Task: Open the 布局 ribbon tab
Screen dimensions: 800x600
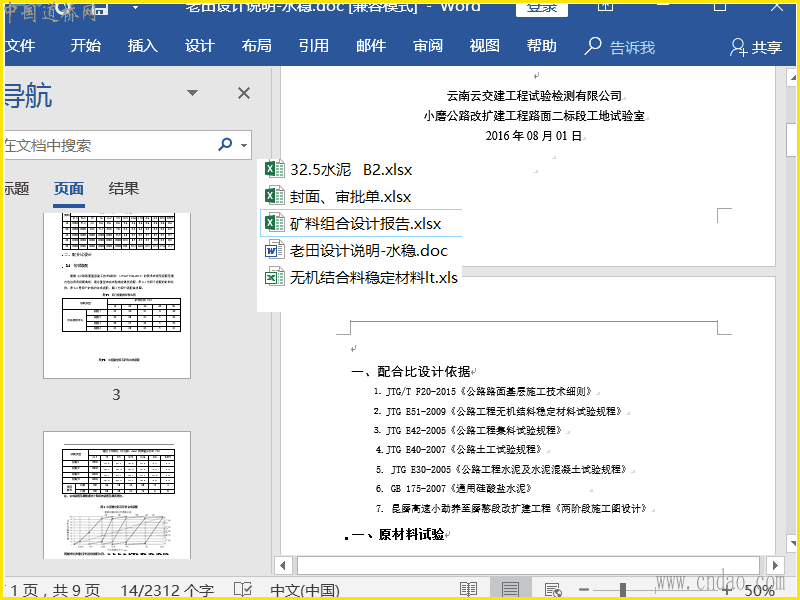Action: tap(257, 46)
